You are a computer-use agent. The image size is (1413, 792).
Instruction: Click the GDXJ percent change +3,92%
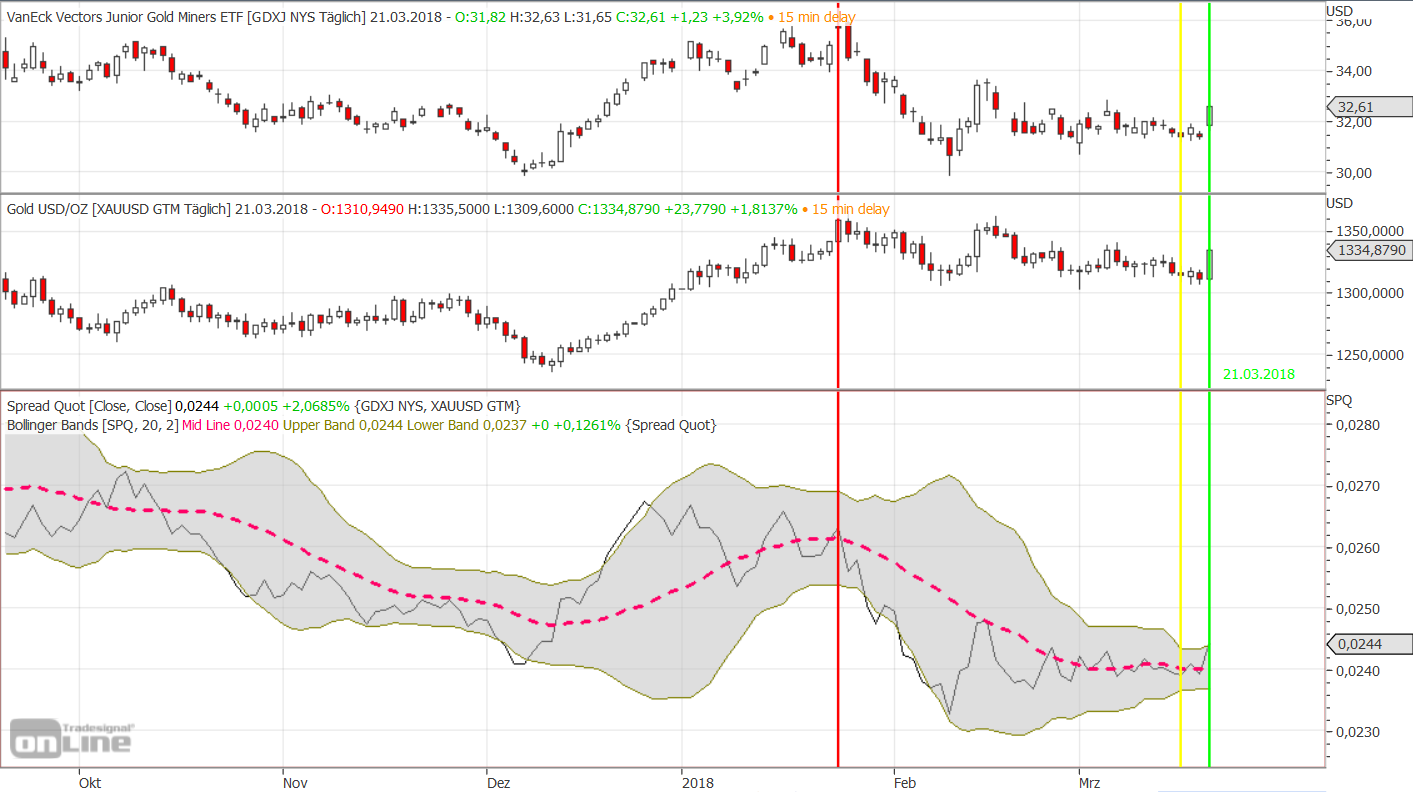(x=738, y=17)
